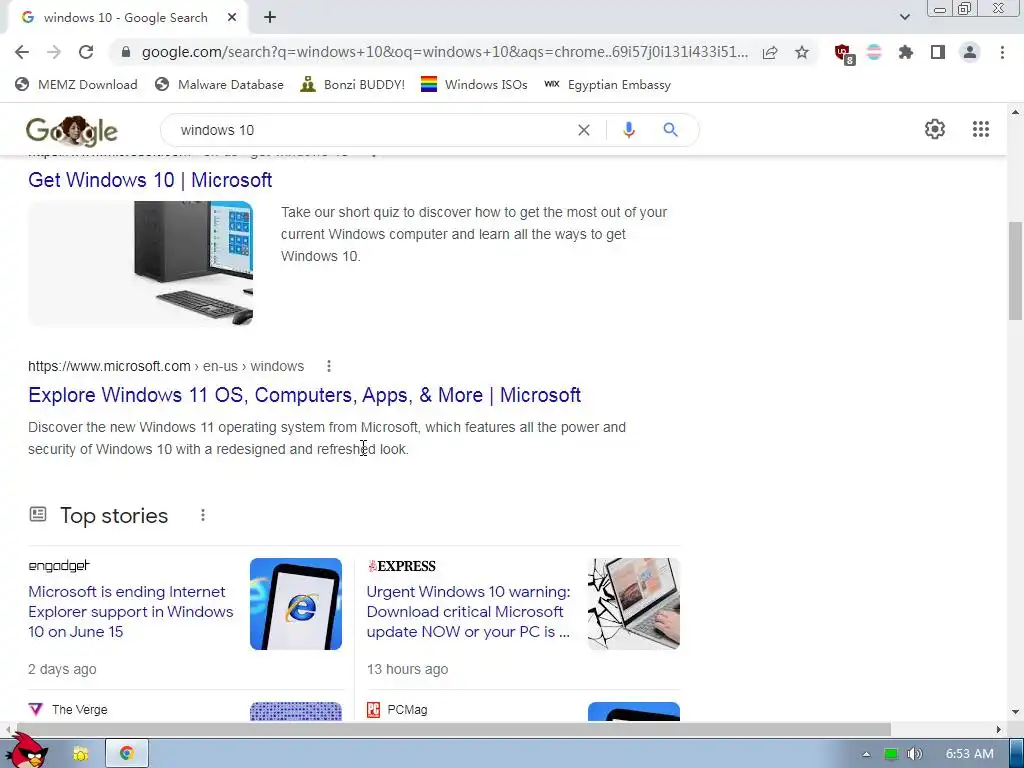Open Google apps grid

pos(980,129)
